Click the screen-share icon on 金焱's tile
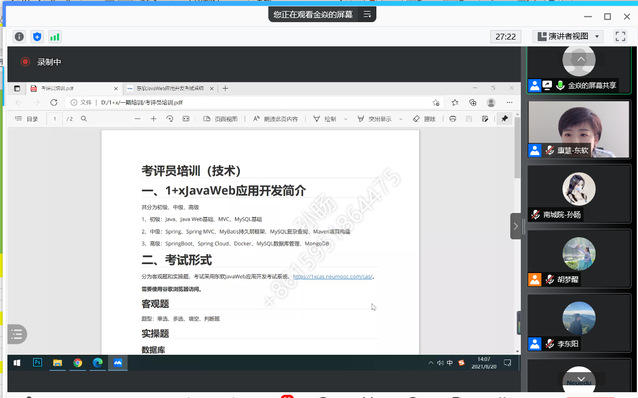Image resolution: width=638 pixels, height=398 pixels. coord(547,85)
